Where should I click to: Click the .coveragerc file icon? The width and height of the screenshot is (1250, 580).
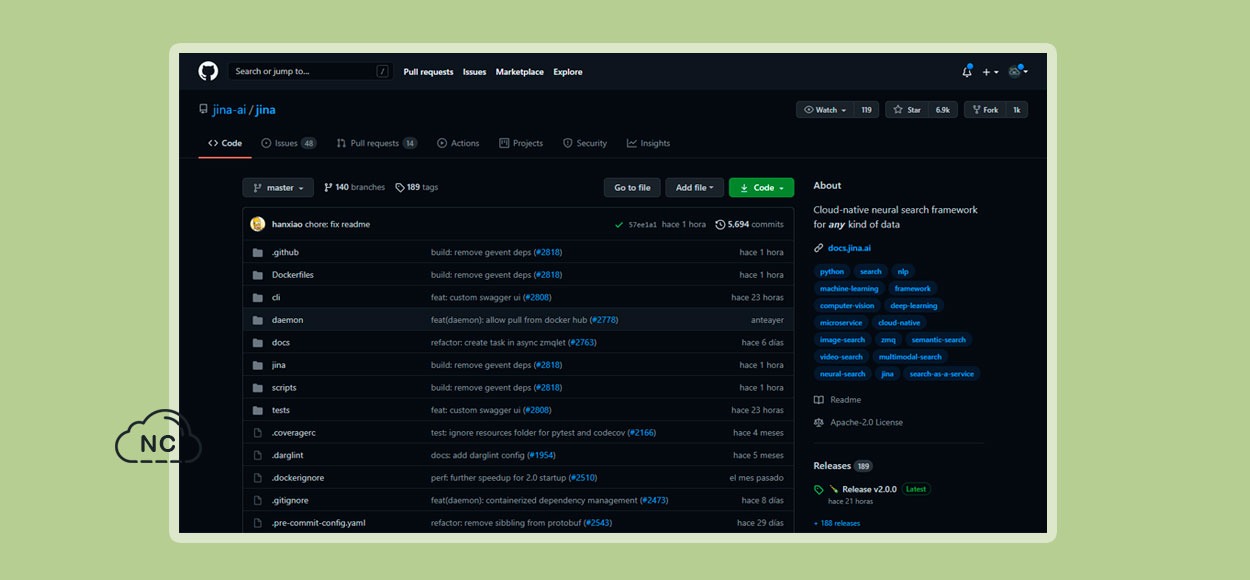[x=258, y=433]
